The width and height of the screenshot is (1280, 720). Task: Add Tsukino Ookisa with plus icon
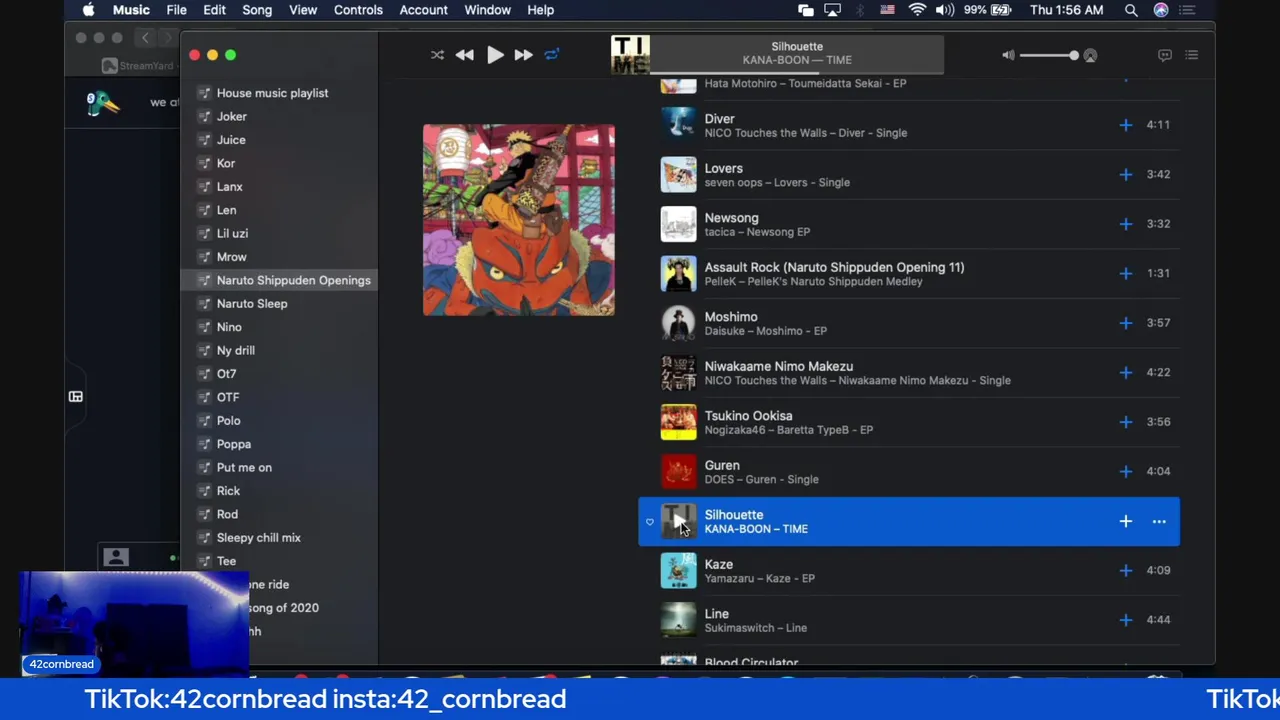[1126, 422]
